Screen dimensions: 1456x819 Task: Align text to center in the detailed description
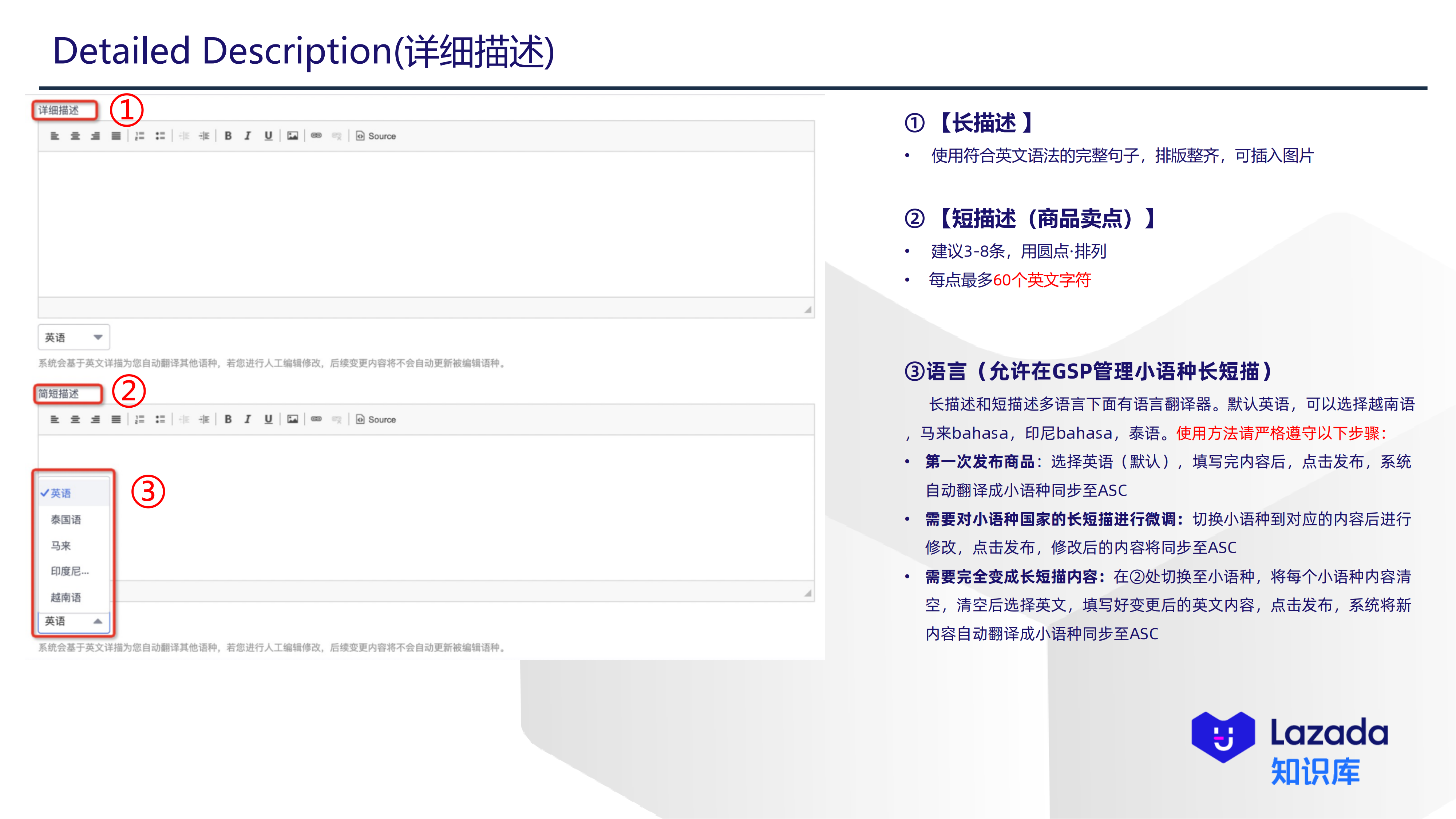[76, 136]
